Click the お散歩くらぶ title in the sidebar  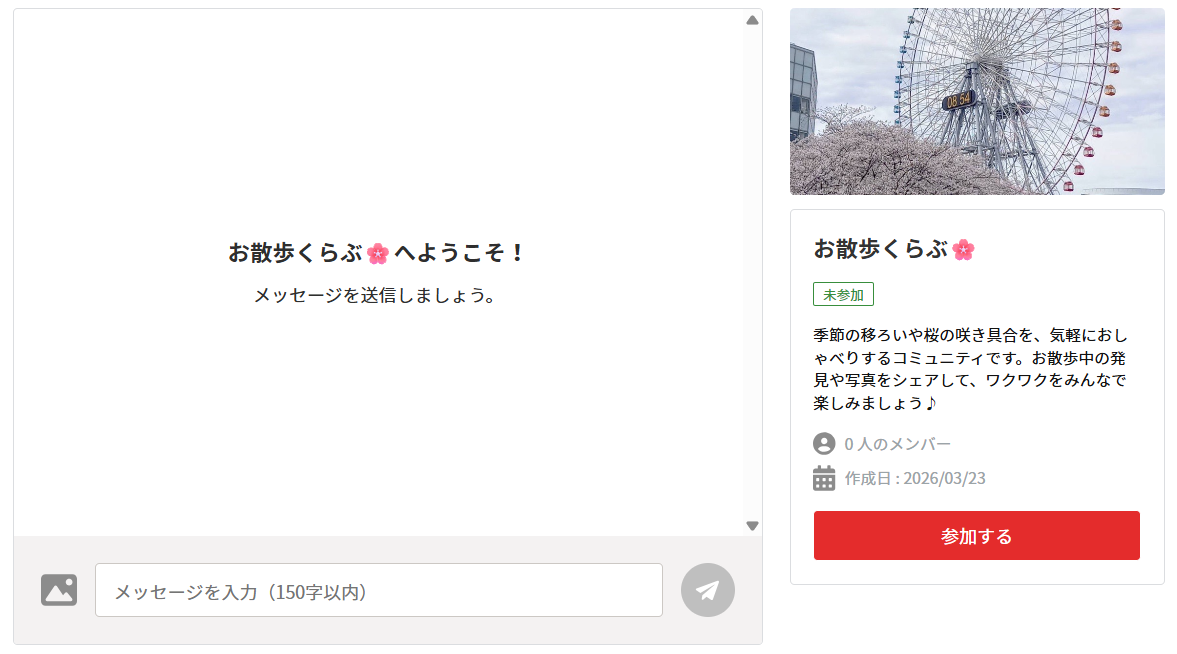(880, 249)
